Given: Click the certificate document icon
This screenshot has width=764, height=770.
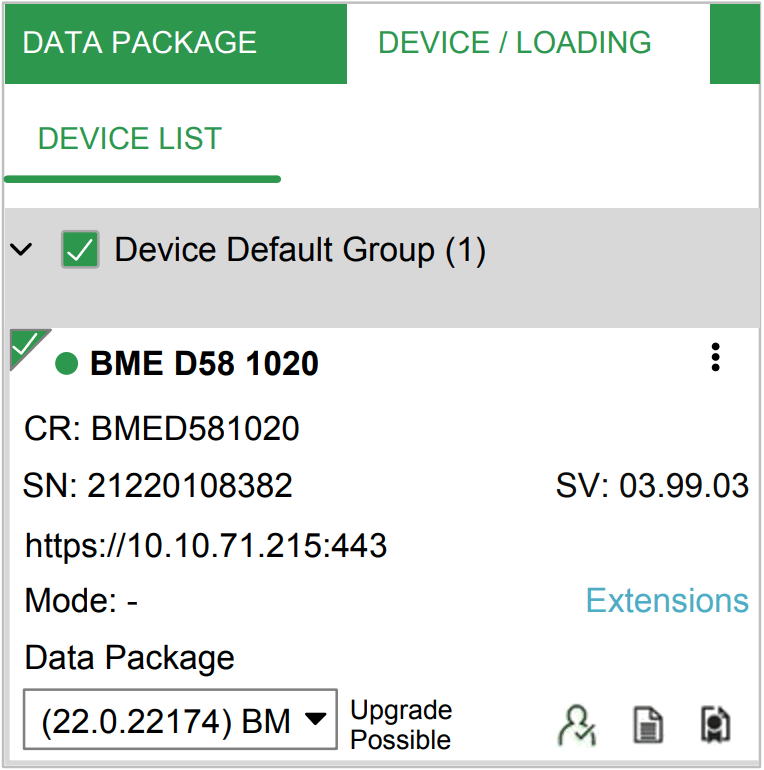Looking at the screenshot, I should pos(715,725).
